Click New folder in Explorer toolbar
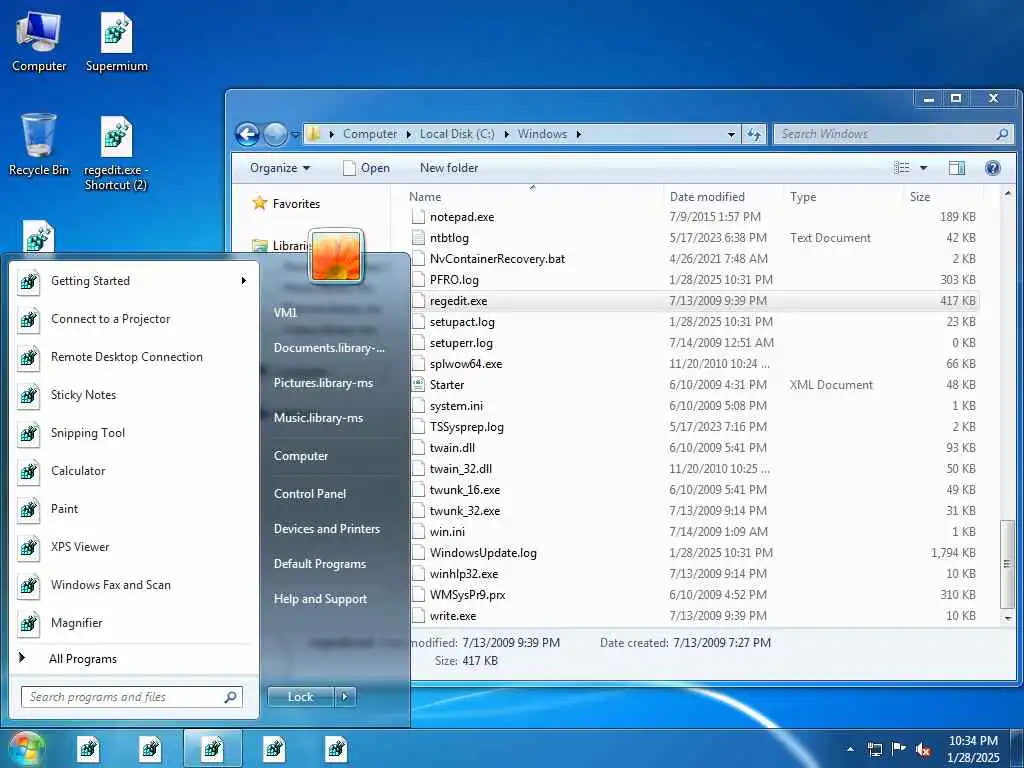 (x=449, y=168)
